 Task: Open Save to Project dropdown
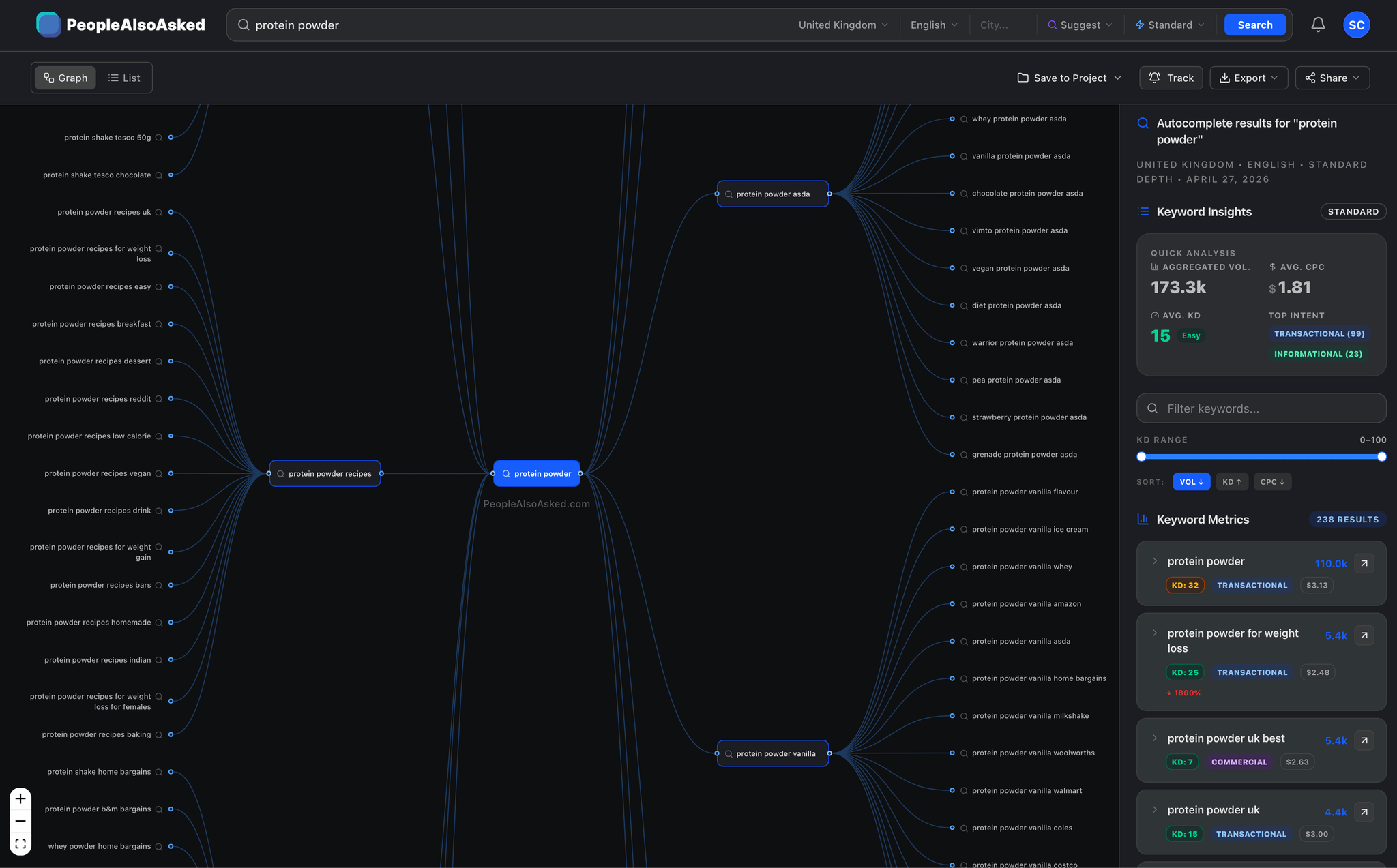[x=1069, y=78]
